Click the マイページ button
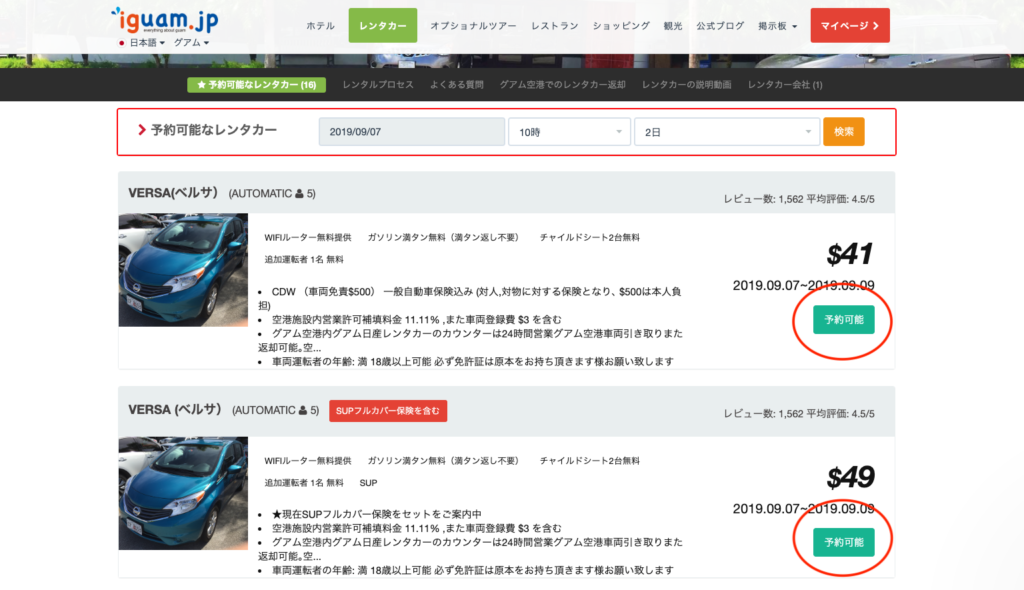Screen dimensions: 1024x590 [850, 25]
